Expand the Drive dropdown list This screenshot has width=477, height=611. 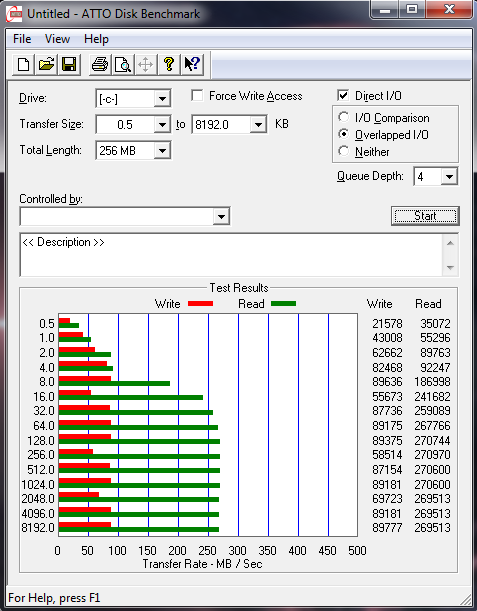[x=162, y=99]
